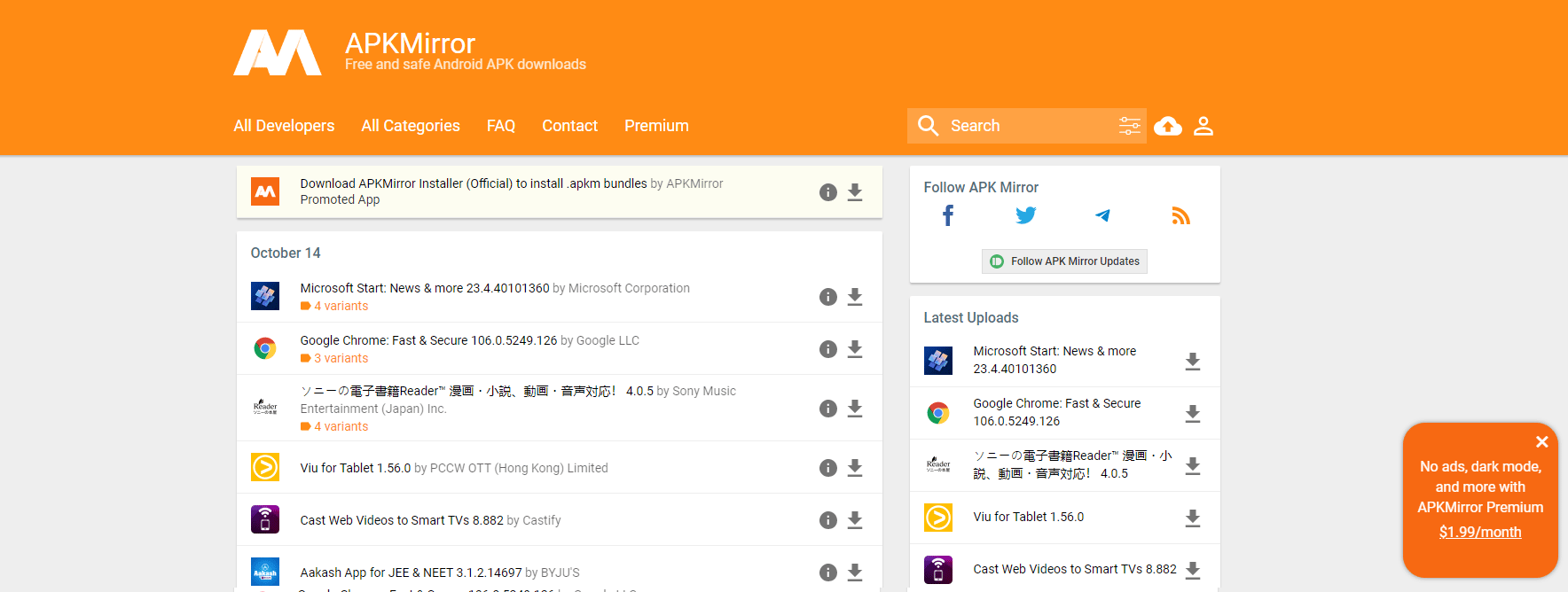Download Microsoft Start from October 14 list
Viewport: 1568px width, 592px height.
(855, 297)
